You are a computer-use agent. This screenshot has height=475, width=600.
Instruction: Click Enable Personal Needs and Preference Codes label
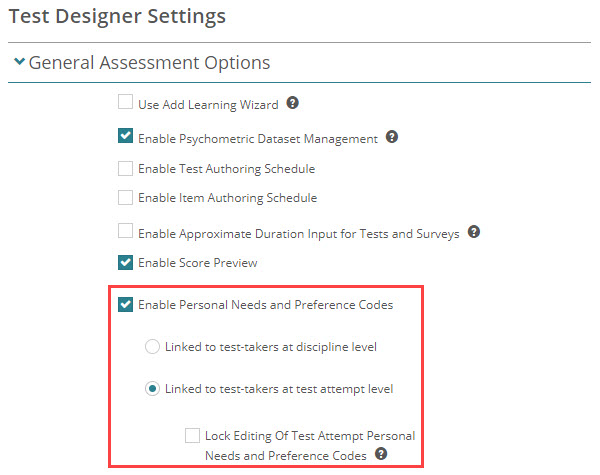265,305
